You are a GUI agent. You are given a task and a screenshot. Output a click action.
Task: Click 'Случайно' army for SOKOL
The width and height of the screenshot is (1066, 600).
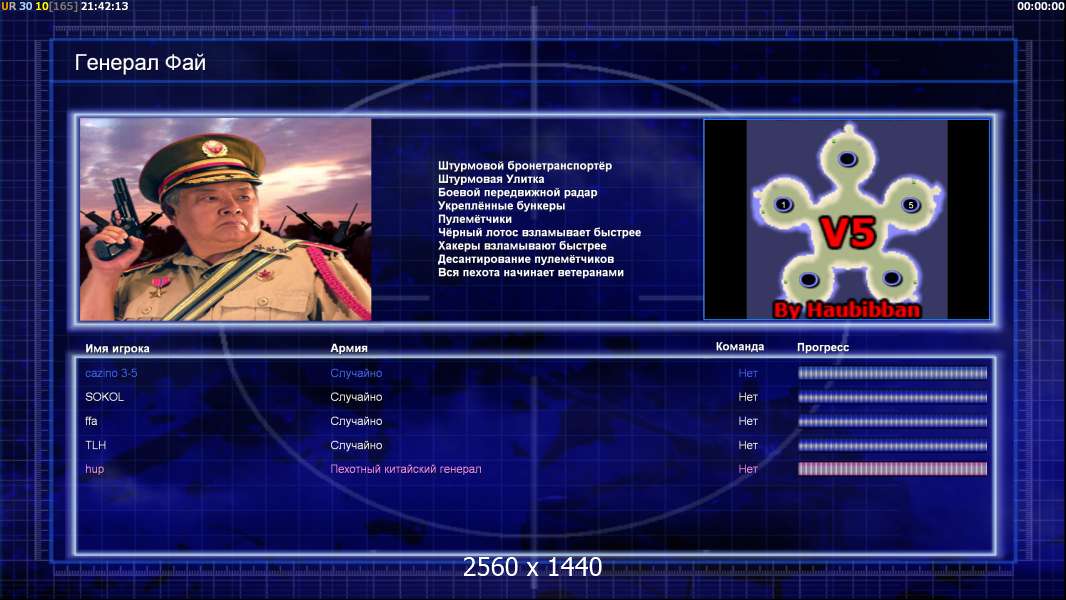pos(356,397)
